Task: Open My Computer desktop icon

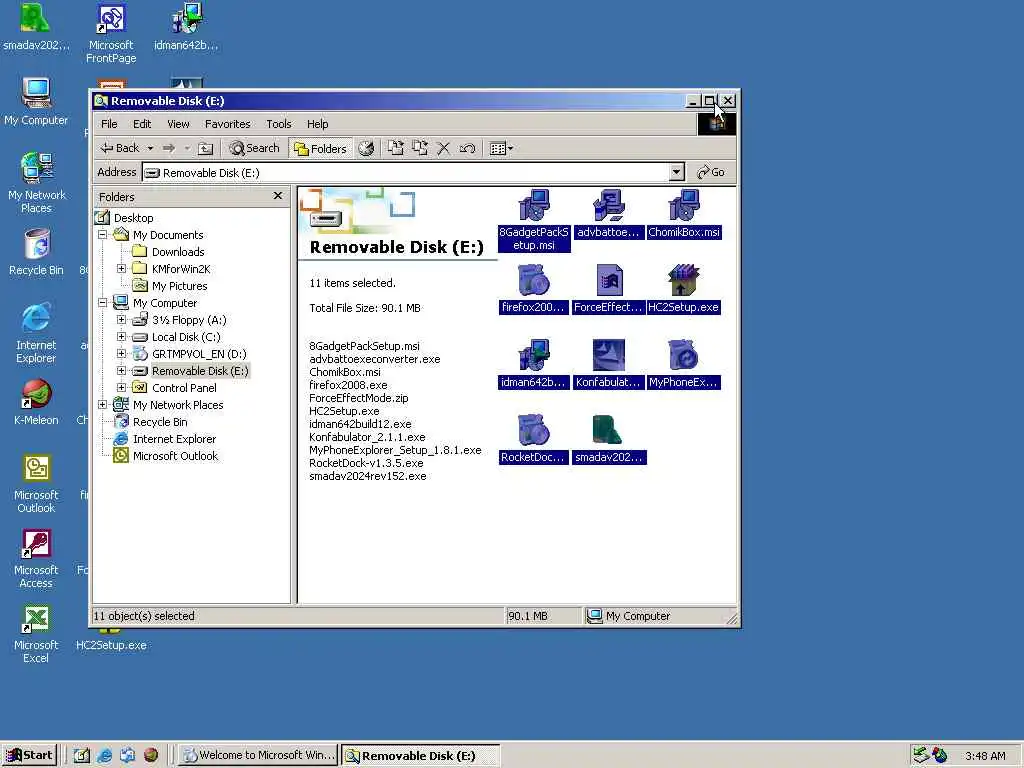Action: point(36,101)
